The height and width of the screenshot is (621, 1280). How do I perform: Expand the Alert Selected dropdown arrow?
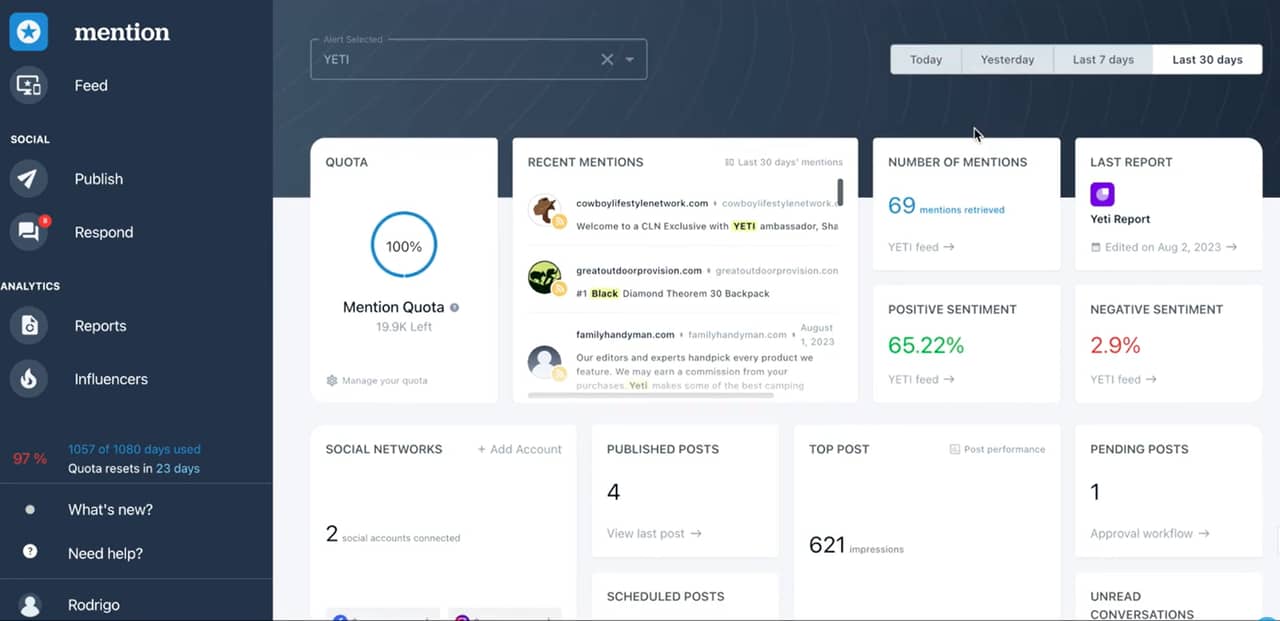point(630,60)
